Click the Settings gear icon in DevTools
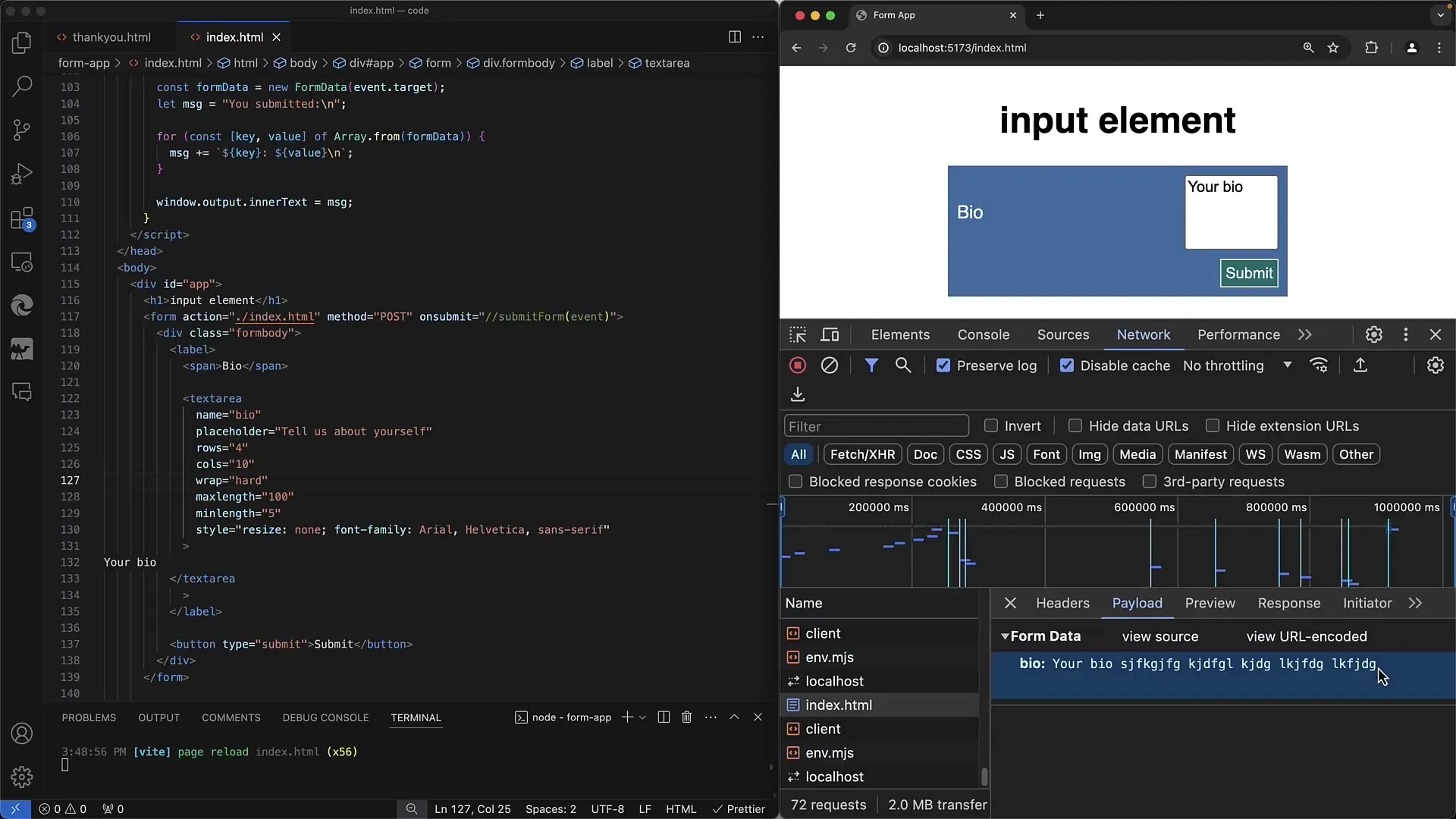This screenshot has width=1456, height=819. [x=1374, y=334]
